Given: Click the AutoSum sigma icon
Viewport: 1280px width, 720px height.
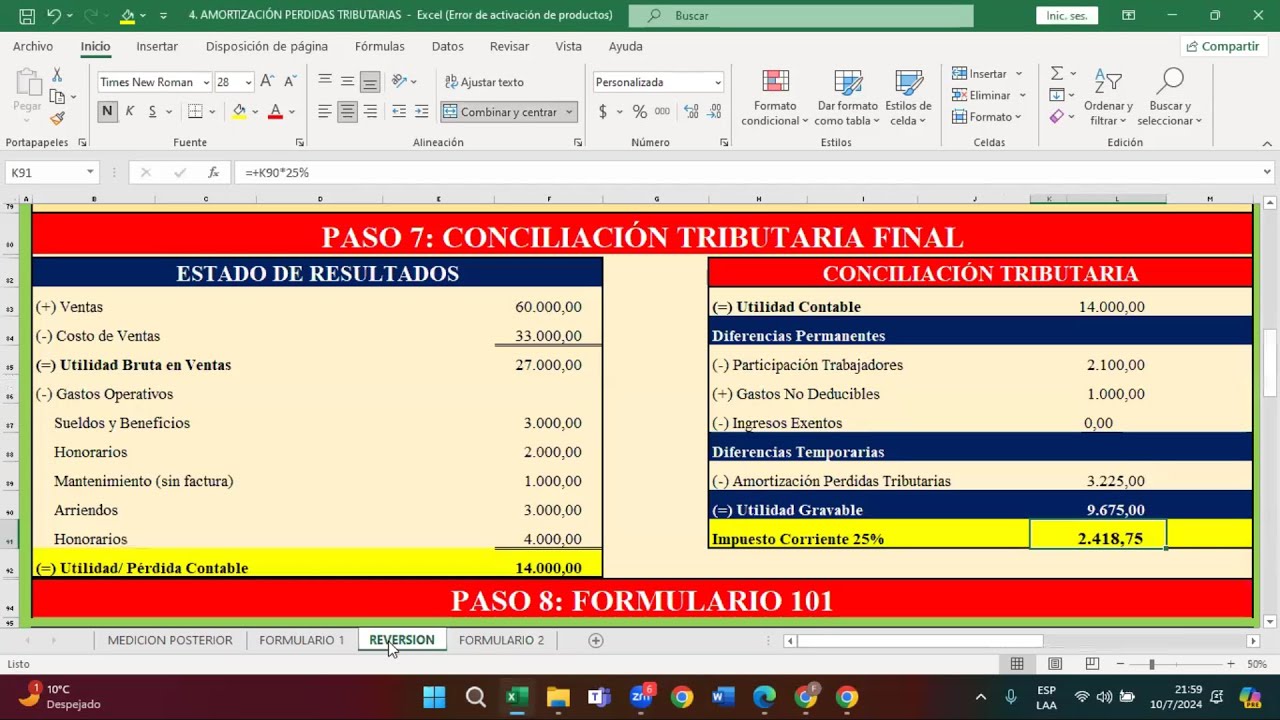Looking at the screenshot, I should point(1057,74).
